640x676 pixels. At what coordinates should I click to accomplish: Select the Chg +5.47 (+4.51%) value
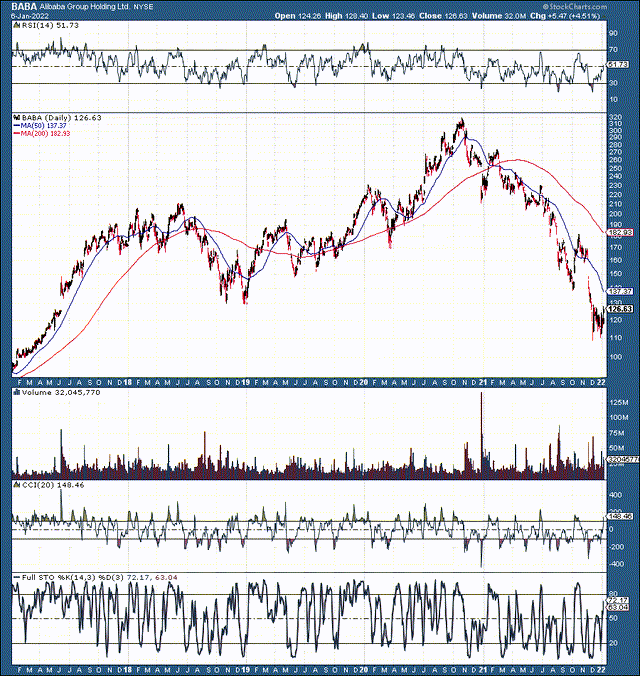tap(565, 16)
